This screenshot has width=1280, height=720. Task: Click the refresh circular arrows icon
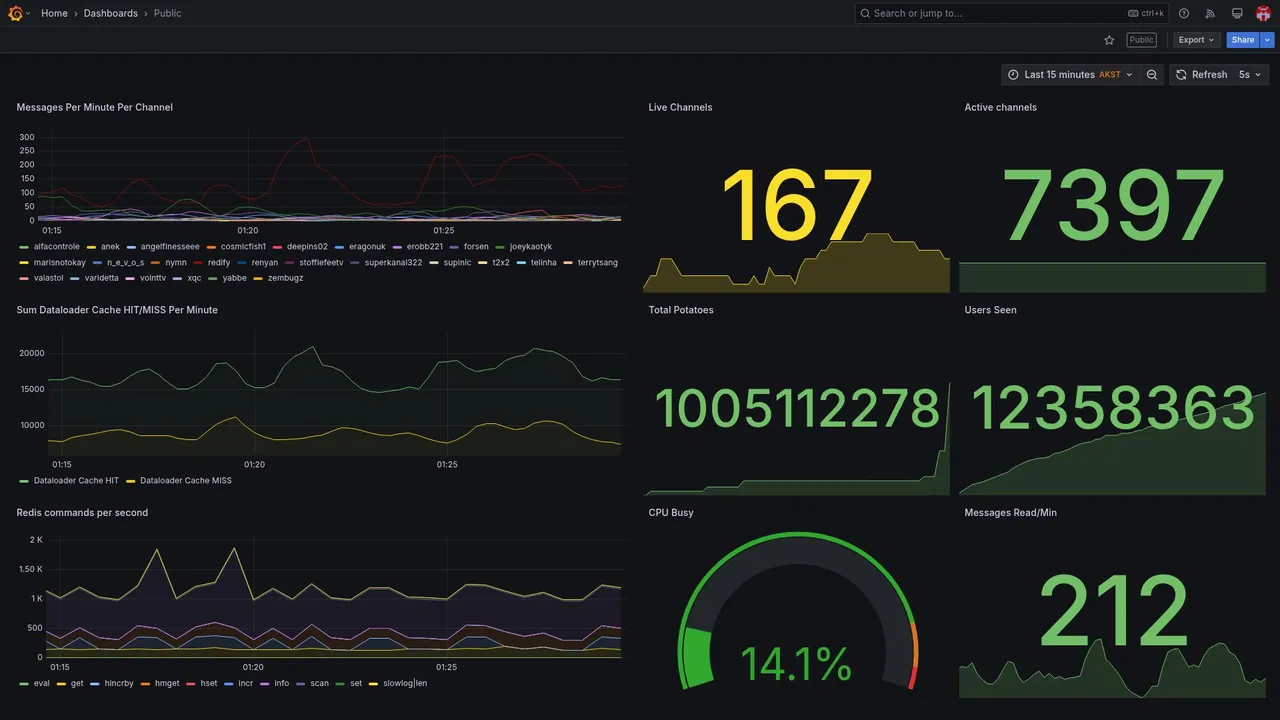point(1181,75)
